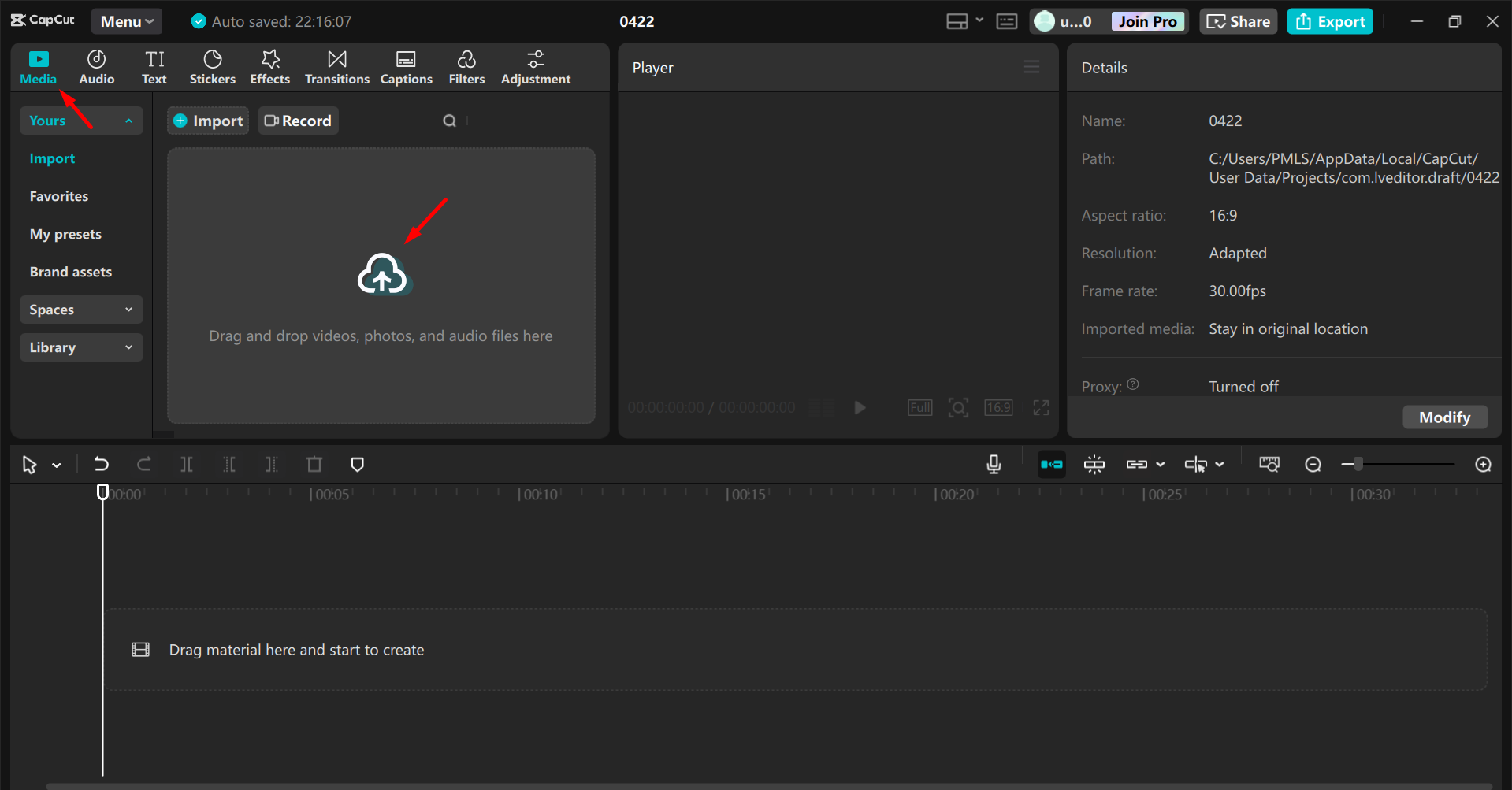Image resolution: width=1512 pixels, height=790 pixels.
Task: Click the Modify button in the Details panel
Action: [1444, 417]
